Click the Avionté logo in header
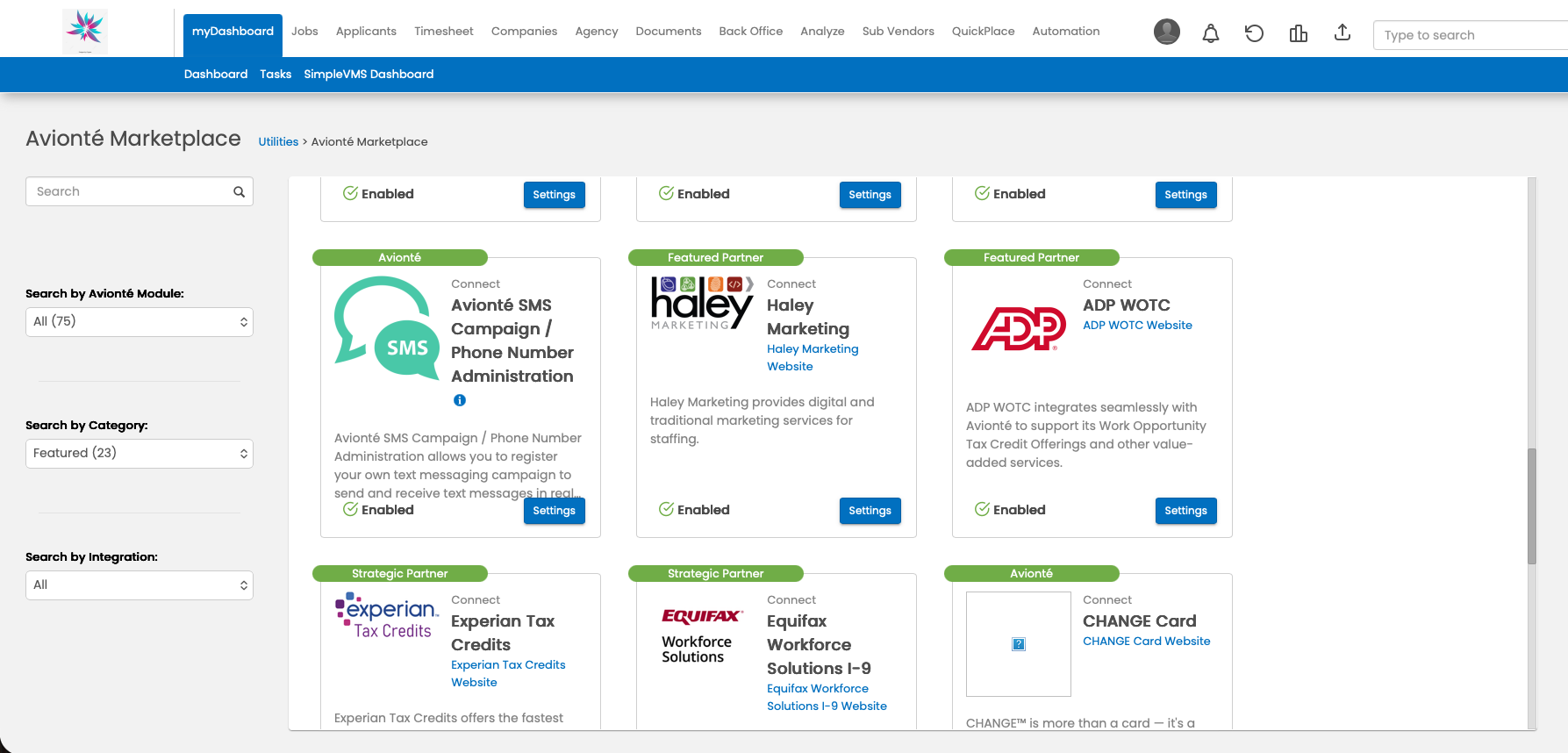 pos(85,31)
